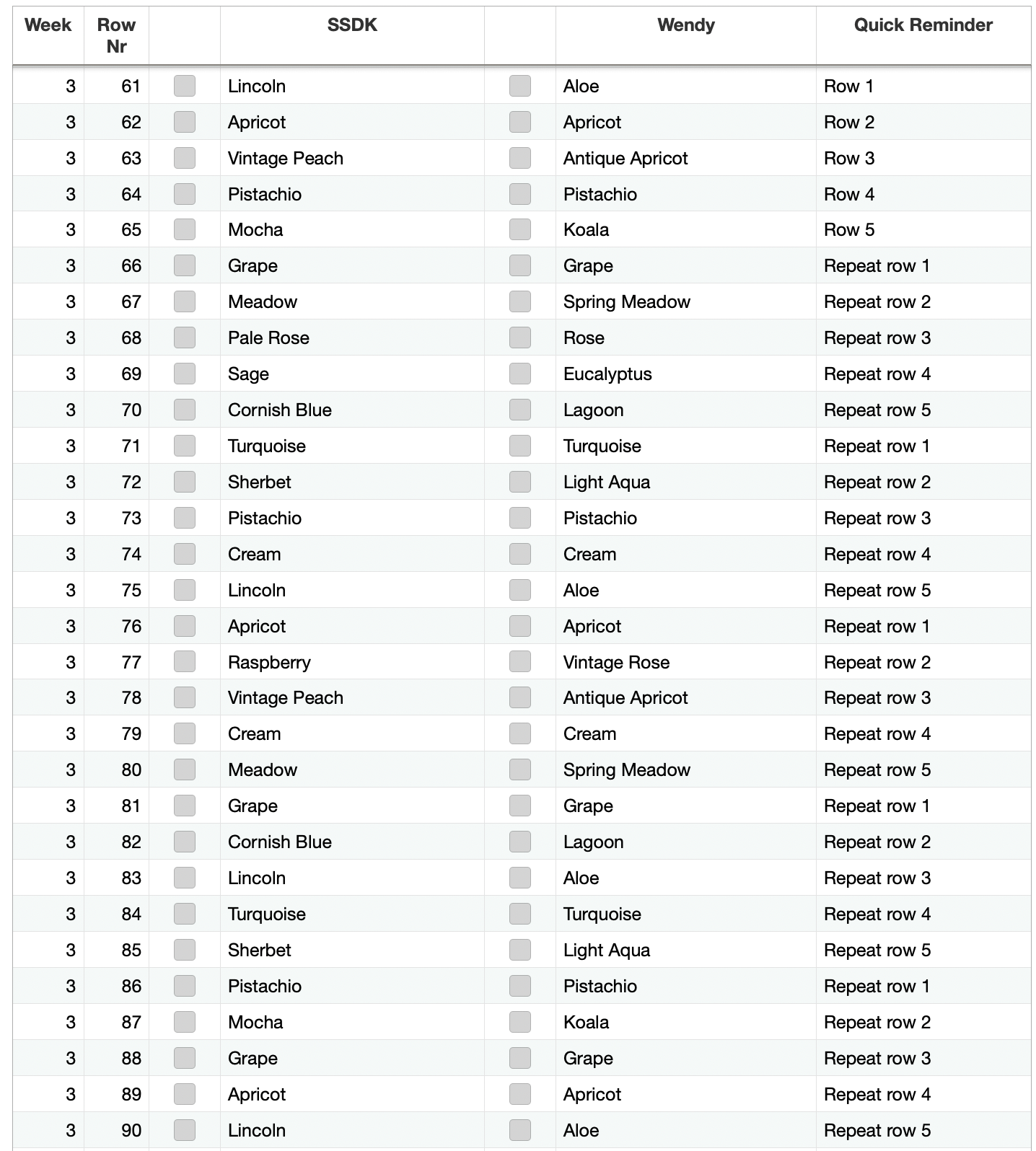Mark the Wendy checkbox for row 80 Spring Meadow
Image resolution: width=1036 pixels, height=1151 pixels.
click(x=520, y=769)
